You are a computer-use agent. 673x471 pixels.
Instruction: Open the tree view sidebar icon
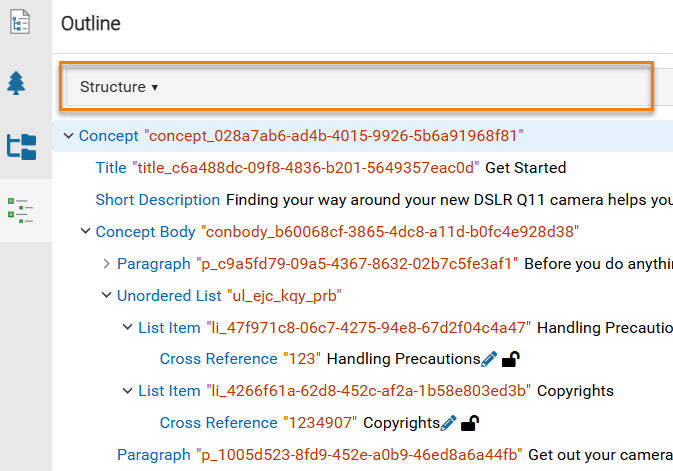coord(16,83)
